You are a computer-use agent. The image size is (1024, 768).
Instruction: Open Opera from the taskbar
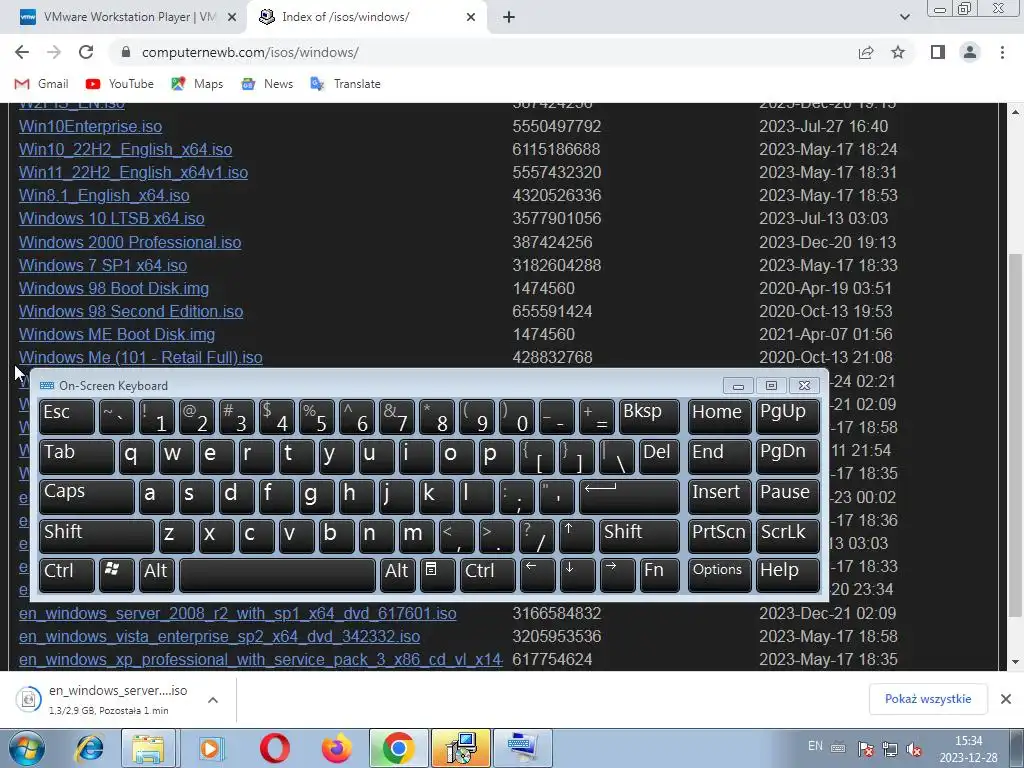coord(274,748)
